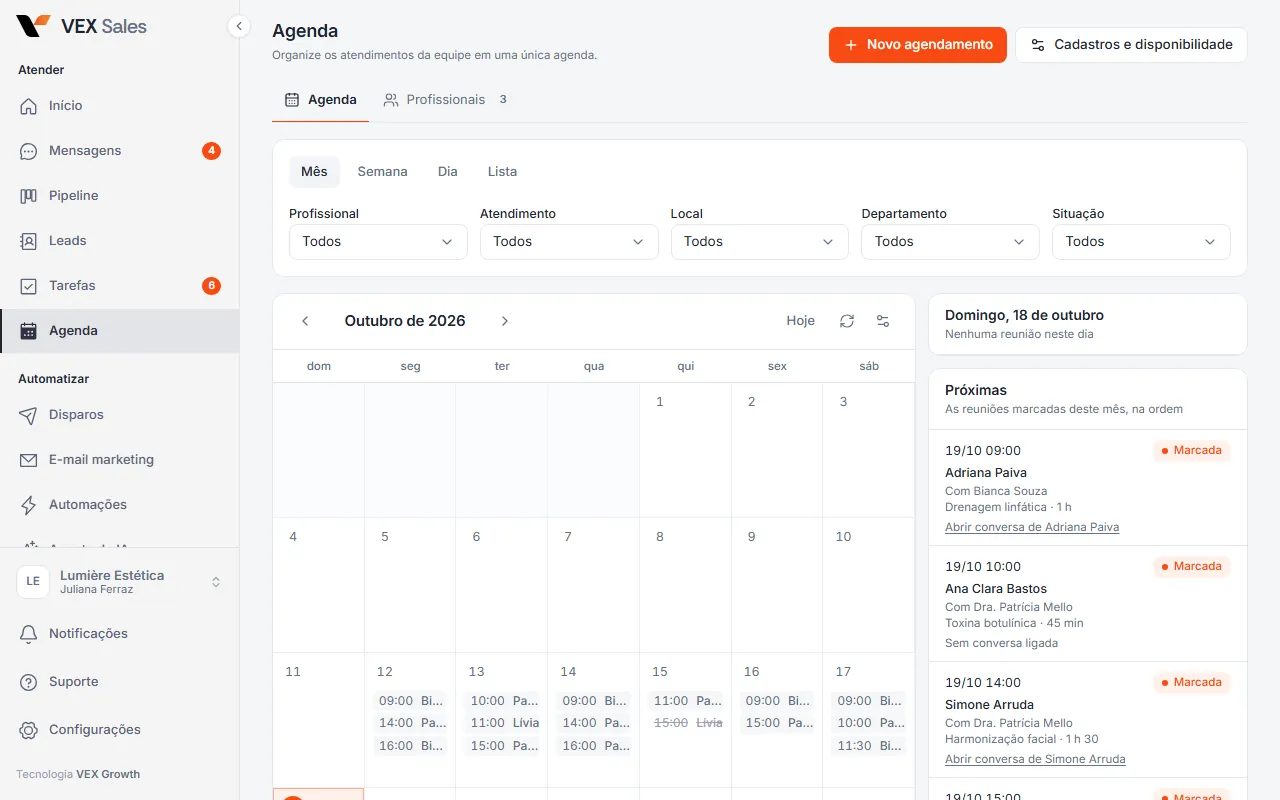Viewport: 1280px width, 800px height.
Task: Click the Ana Clara Bastos appointment name
Action: pos(996,589)
